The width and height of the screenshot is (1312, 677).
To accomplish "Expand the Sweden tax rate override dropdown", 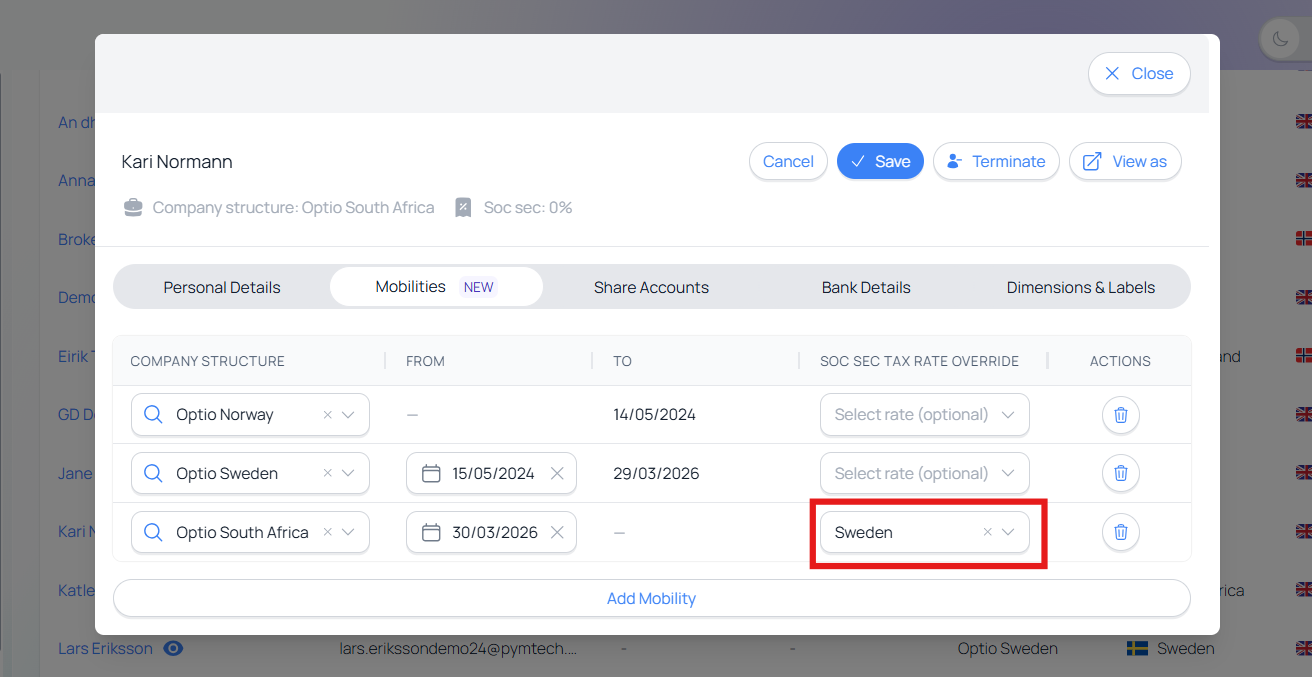I will (1008, 533).
